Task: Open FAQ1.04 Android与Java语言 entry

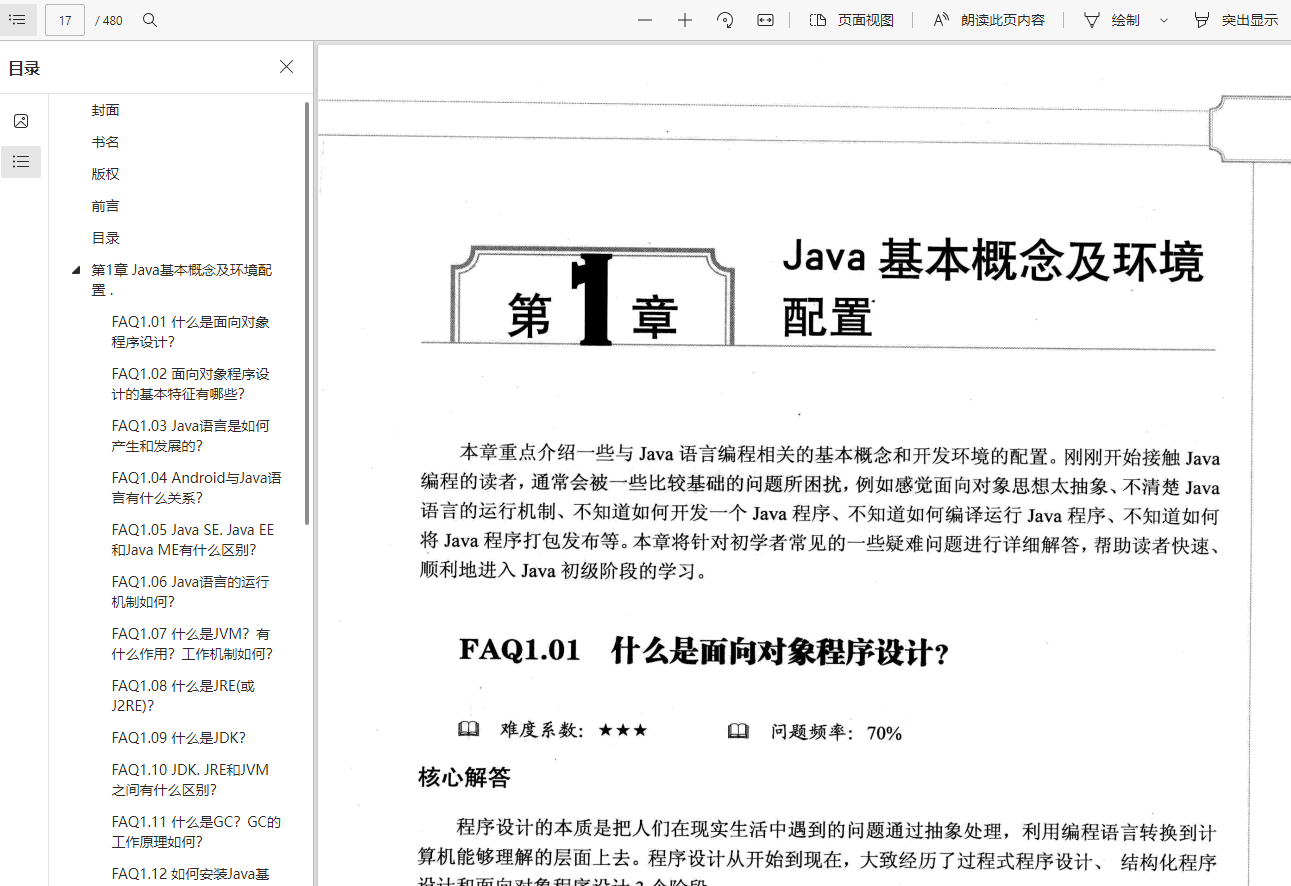Action: coord(196,488)
